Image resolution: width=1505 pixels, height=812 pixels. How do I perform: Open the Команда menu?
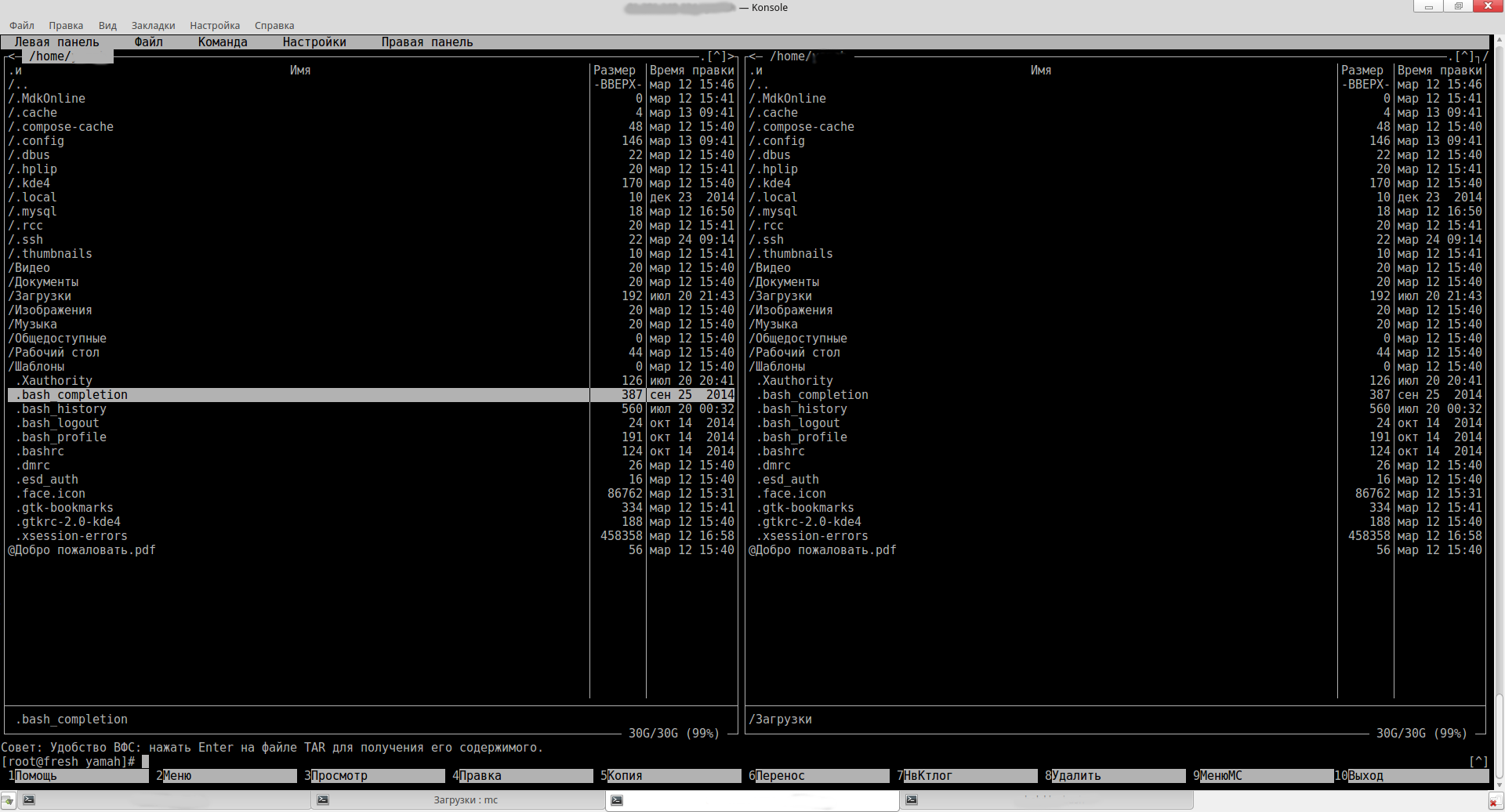pyautogui.click(x=223, y=42)
